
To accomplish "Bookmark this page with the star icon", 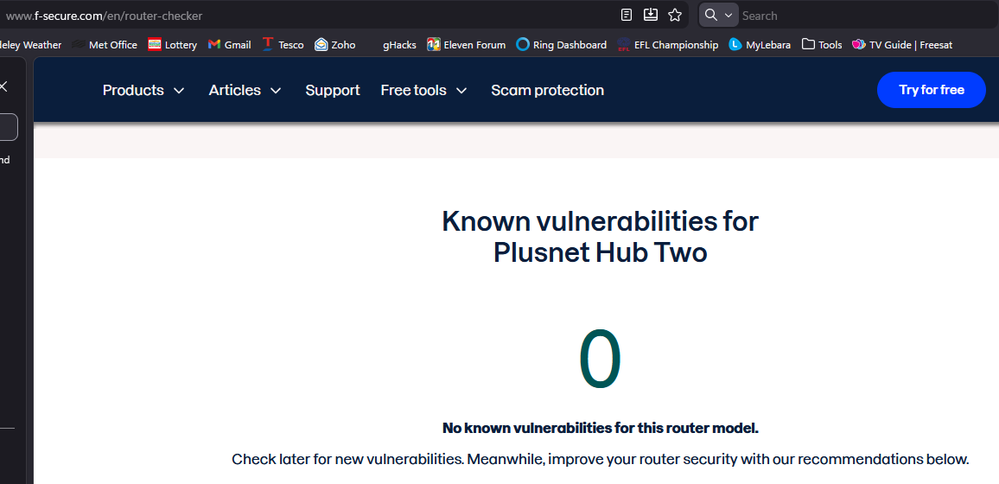I will coord(675,15).
